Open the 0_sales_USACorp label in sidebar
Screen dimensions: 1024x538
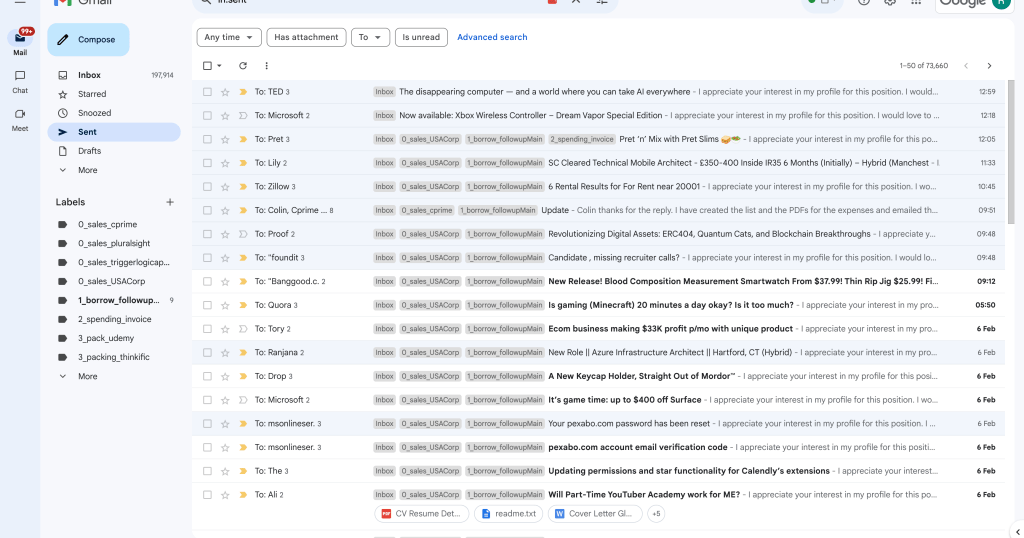pyautogui.click(x=111, y=281)
